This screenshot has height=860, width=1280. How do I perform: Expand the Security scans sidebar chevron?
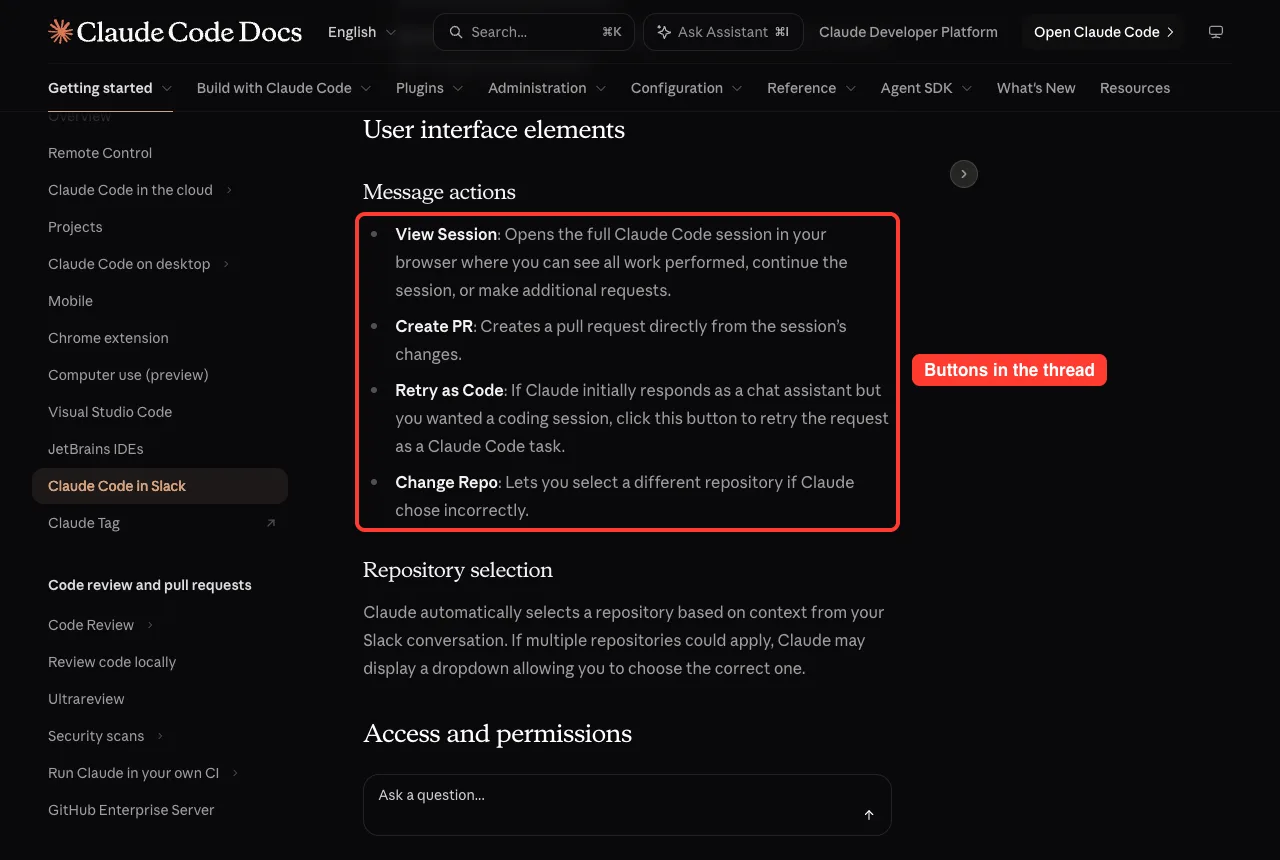coord(160,736)
